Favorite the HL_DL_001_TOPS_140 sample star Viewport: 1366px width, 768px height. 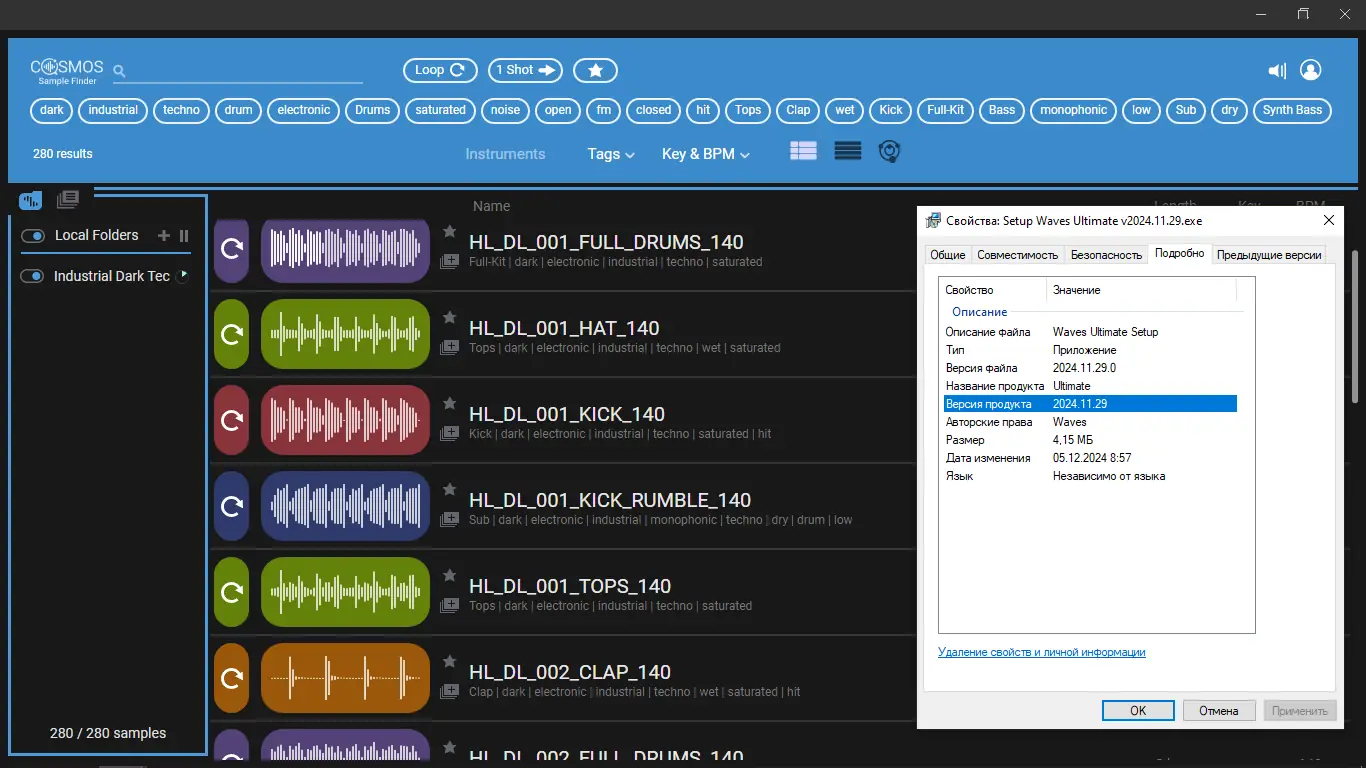click(450, 575)
